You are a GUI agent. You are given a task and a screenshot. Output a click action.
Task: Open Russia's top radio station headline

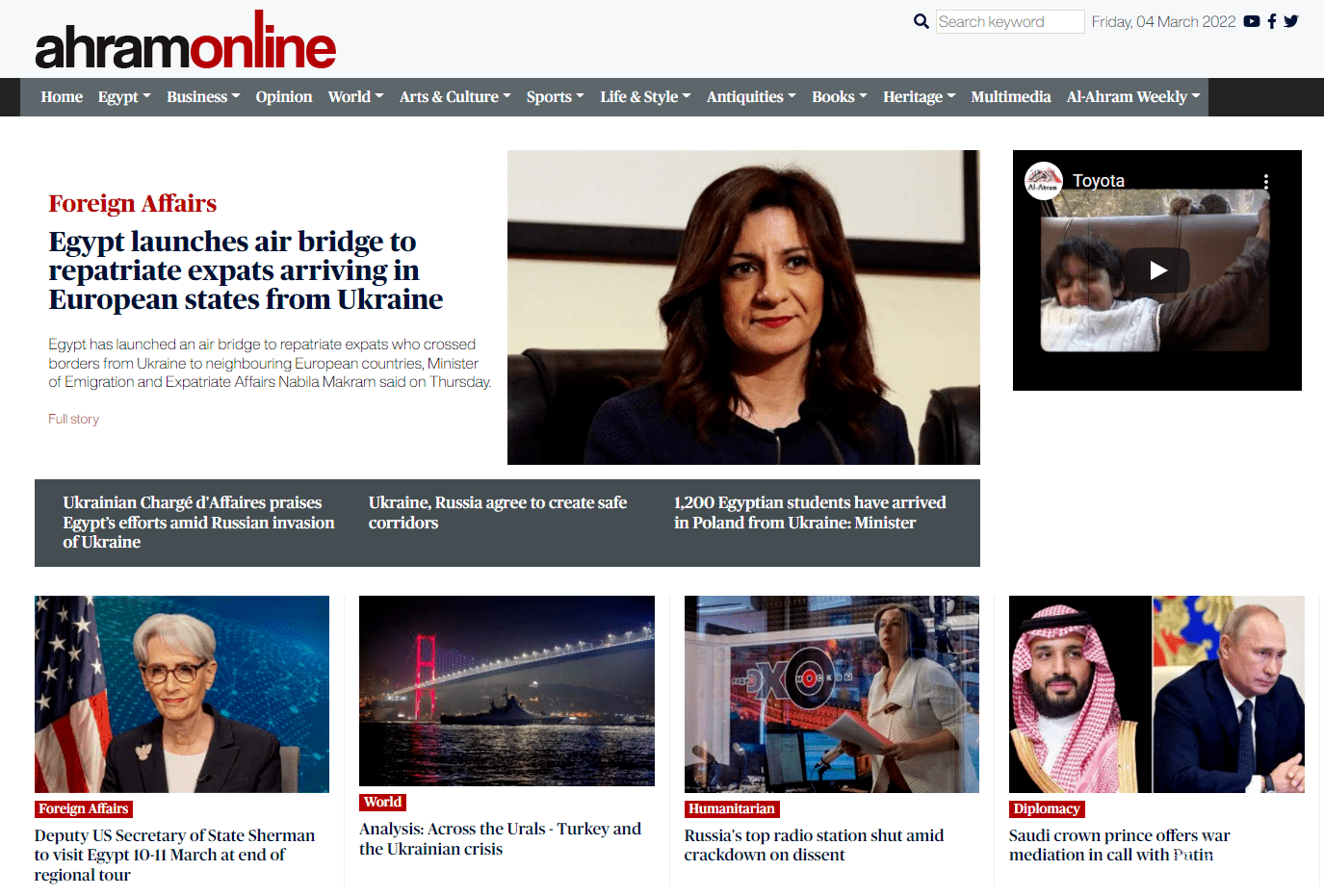click(x=815, y=845)
